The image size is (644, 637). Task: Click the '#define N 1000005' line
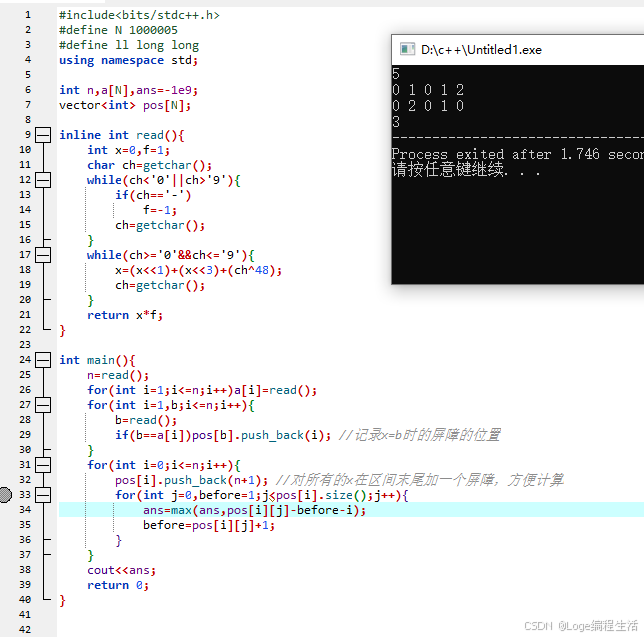point(118,30)
